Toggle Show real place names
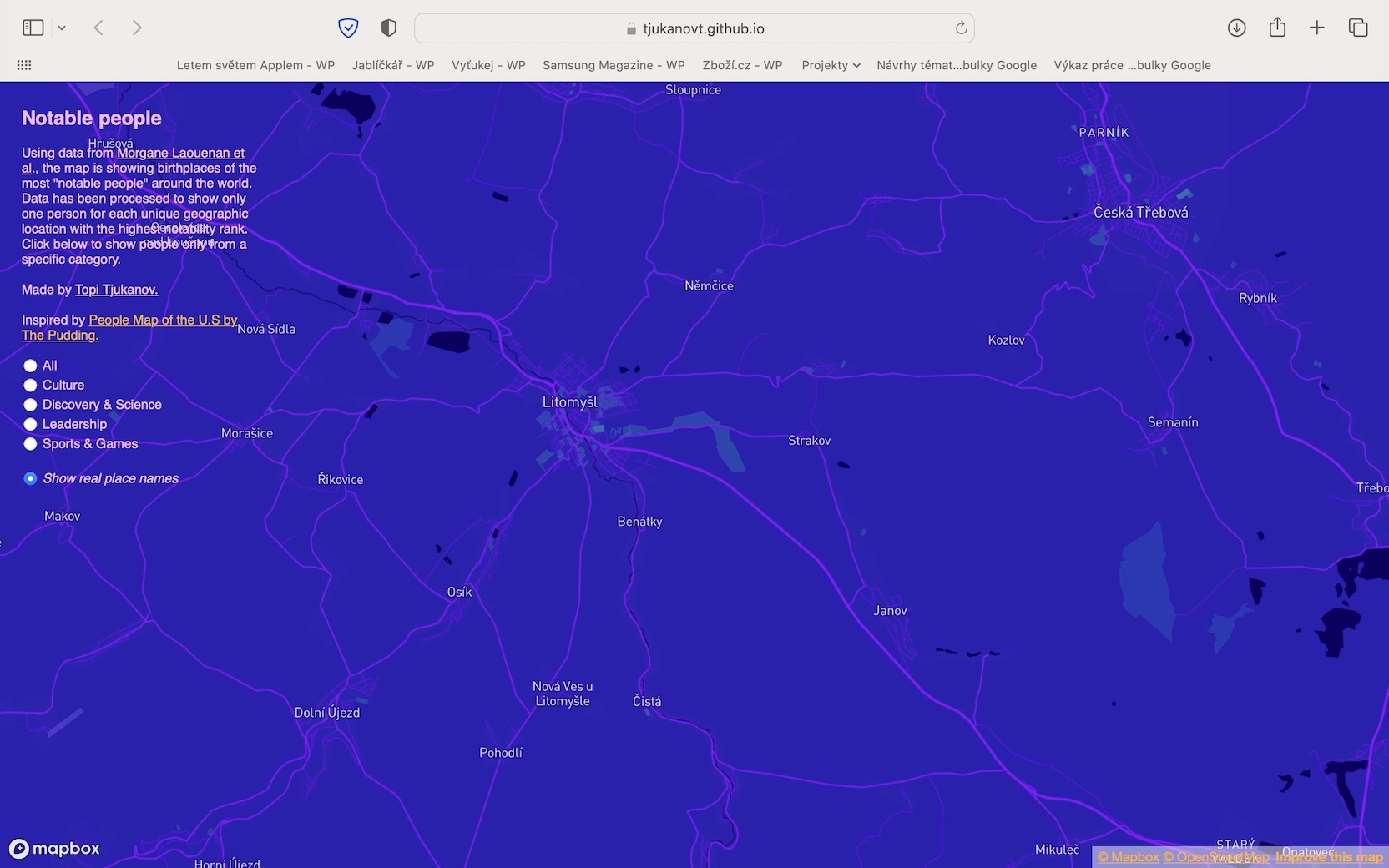 30,478
